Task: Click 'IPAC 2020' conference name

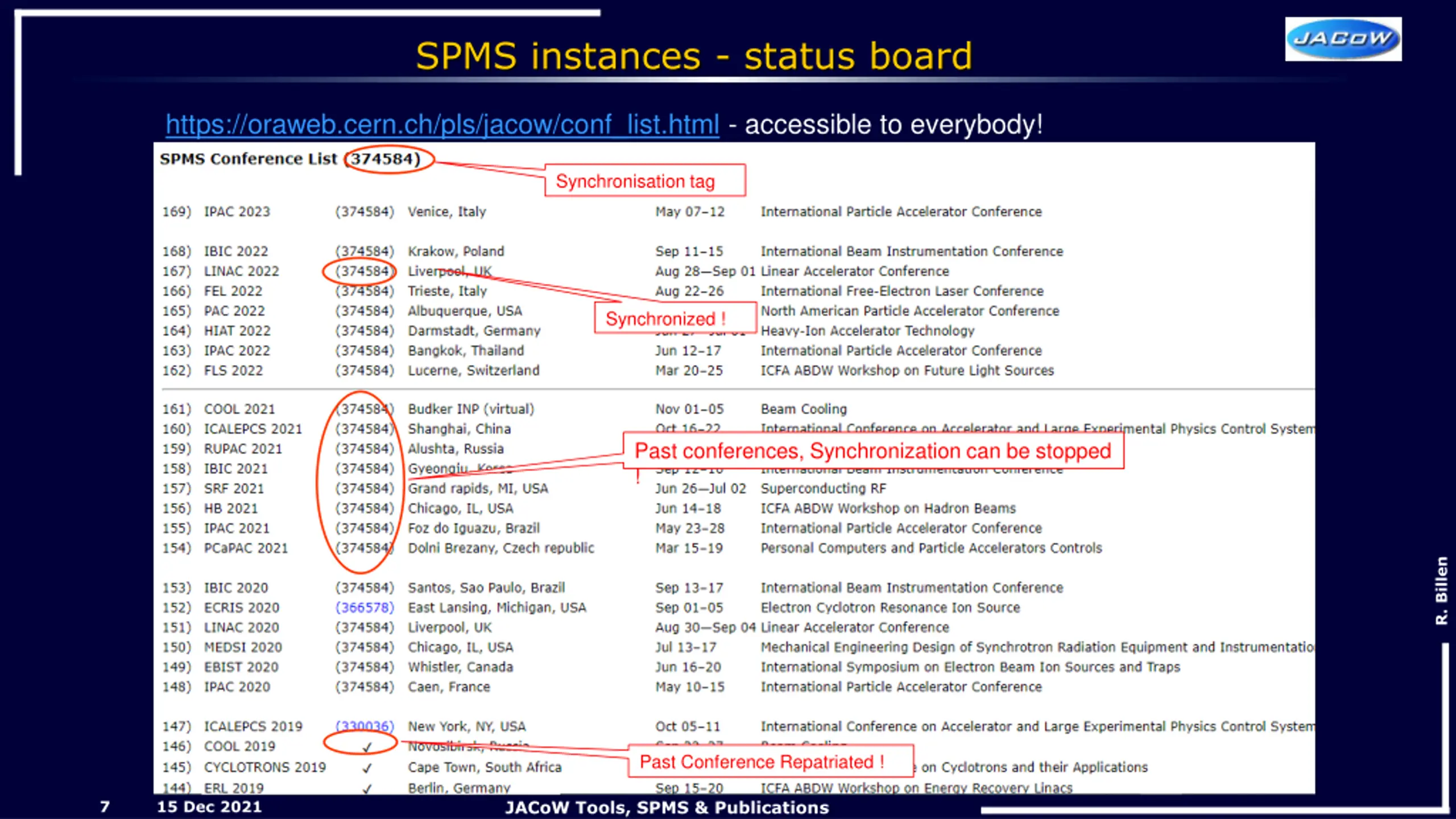Action: click(237, 687)
